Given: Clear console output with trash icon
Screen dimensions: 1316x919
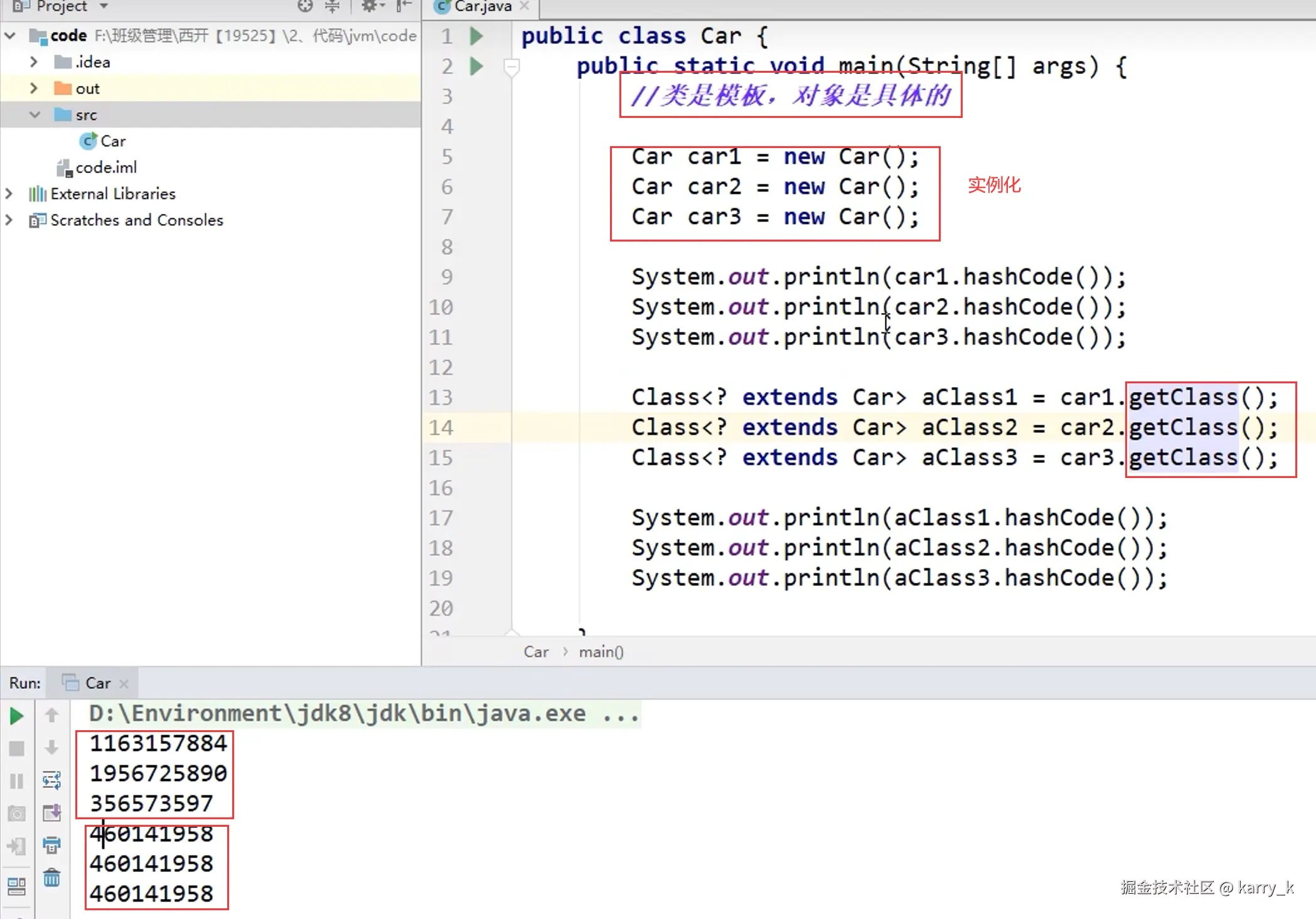Looking at the screenshot, I should click(51, 878).
